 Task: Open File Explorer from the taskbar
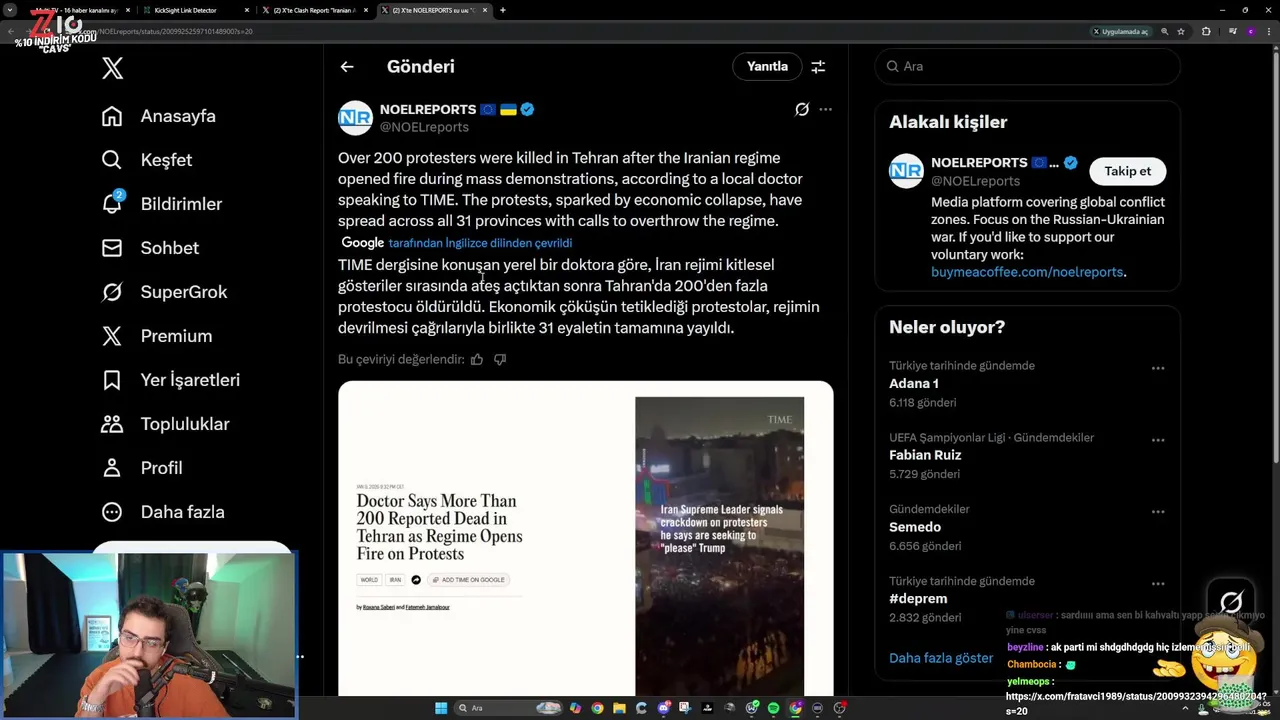[x=619, y=708]
